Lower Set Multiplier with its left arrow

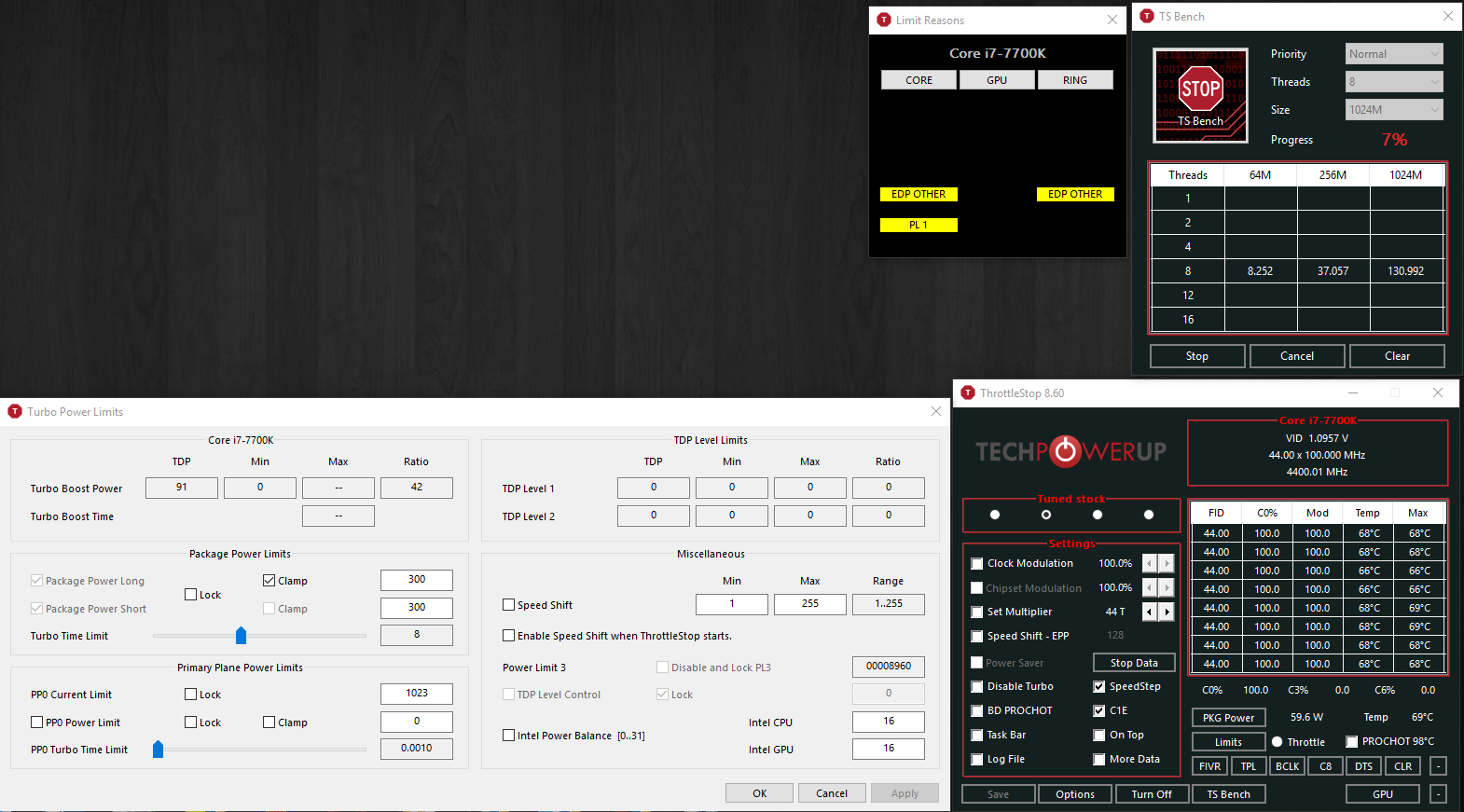1150,612
